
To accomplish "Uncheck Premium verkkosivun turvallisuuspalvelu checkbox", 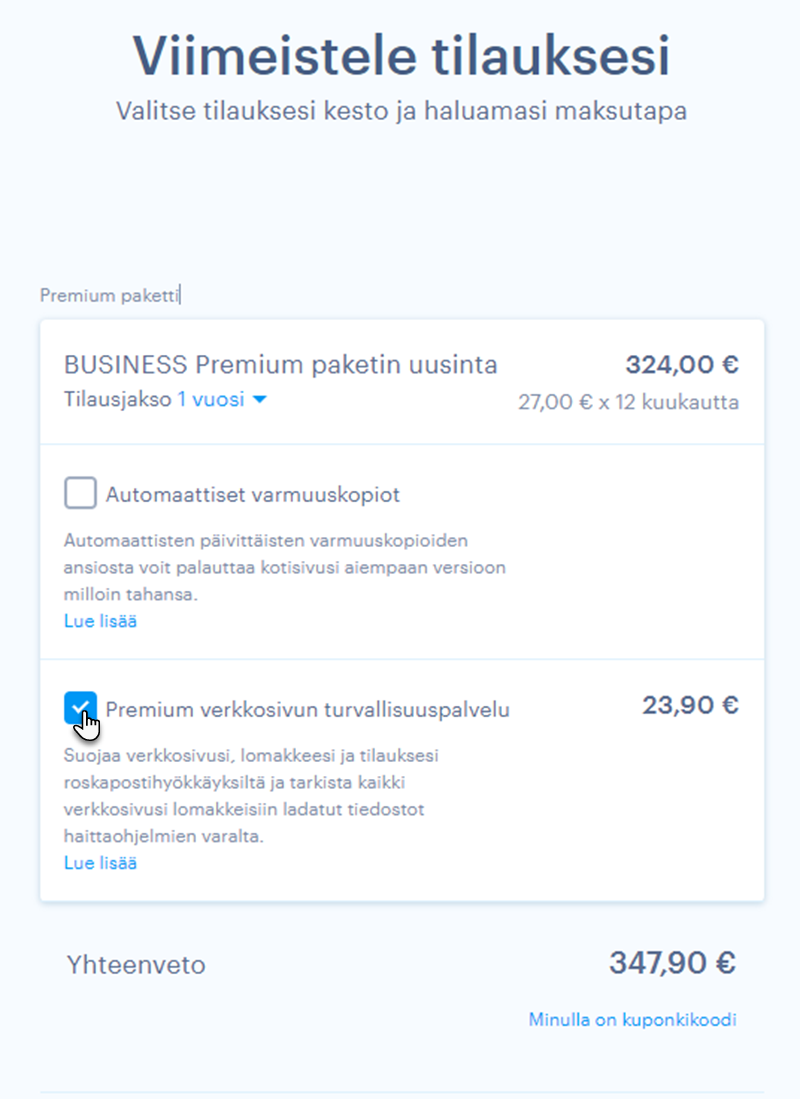I will 80,708.
